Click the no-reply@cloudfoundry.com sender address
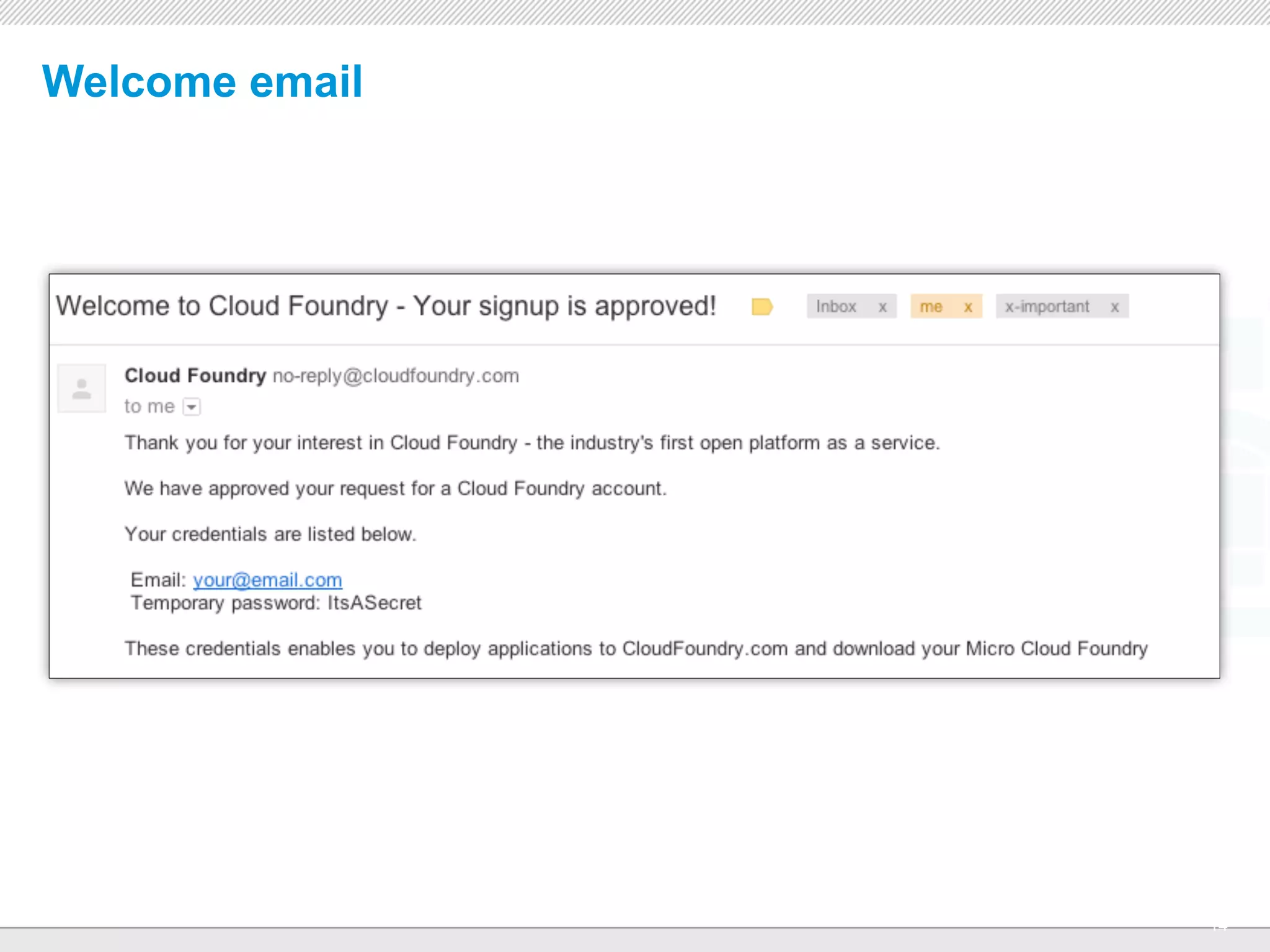Image resolution: width=1270 pixels, height=952 pixels. [396, 376]
